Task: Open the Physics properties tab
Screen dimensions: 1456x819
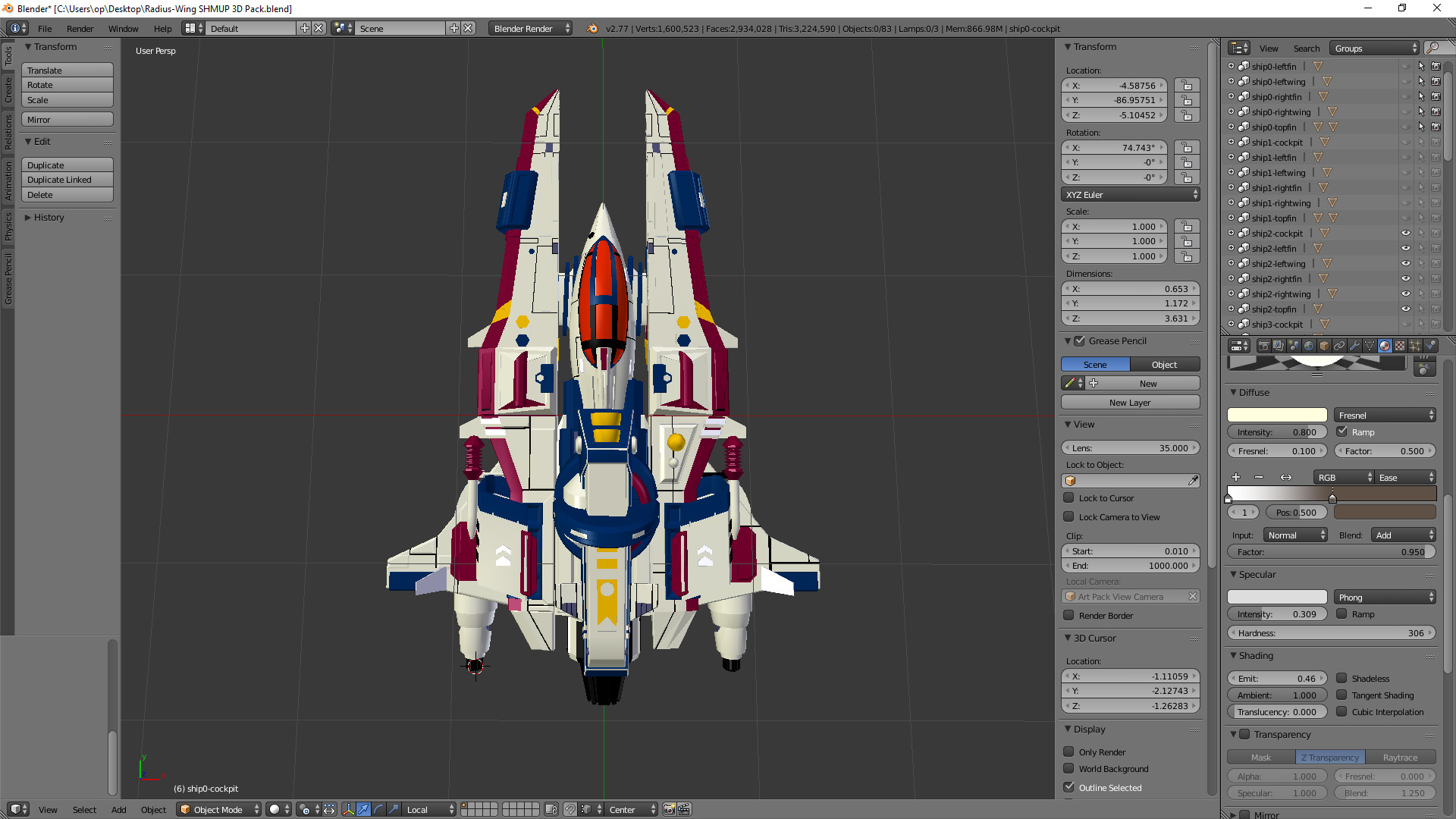Action: (1429, 347)
